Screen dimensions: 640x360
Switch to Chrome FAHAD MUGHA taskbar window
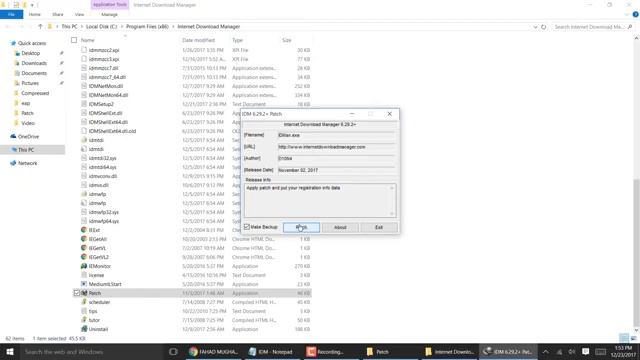pyautogui.click(x=213, y=352)
